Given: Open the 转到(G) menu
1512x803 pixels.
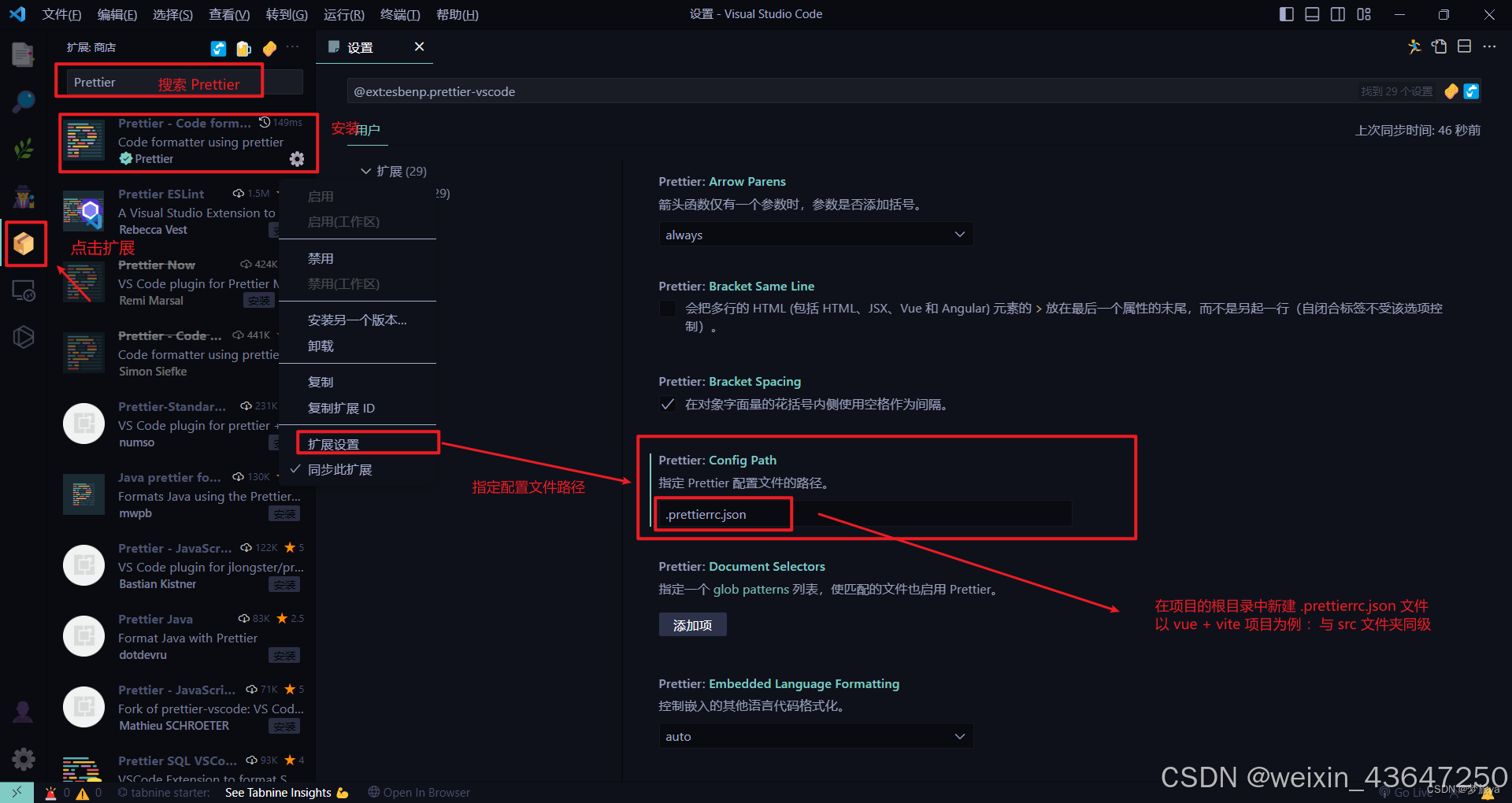Looking at the screenshot, I should pos(287,14).
